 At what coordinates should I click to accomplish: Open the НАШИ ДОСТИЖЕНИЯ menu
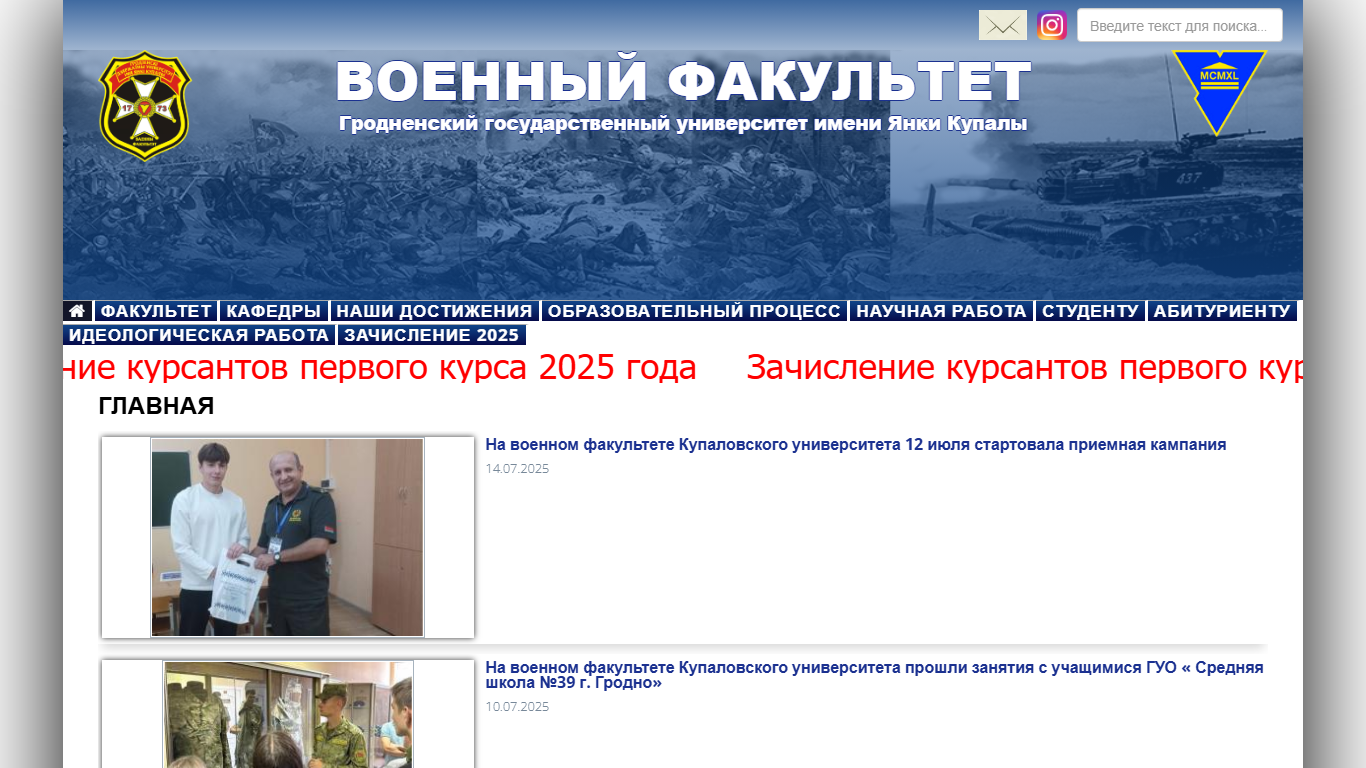pos(434,311)
